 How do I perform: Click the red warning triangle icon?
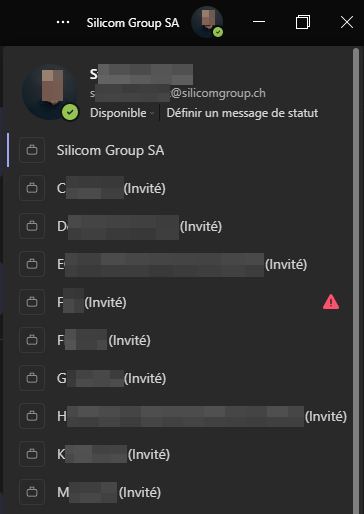click(331, 302)
